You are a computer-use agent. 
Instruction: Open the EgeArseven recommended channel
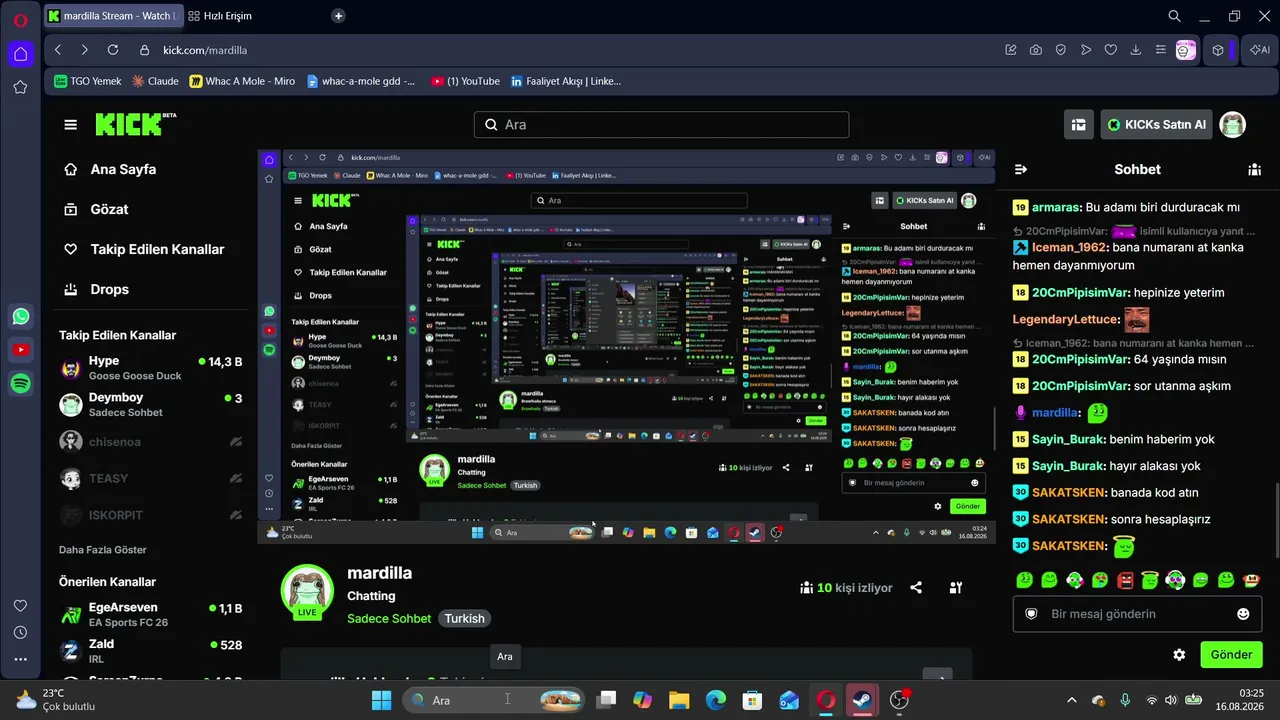pos(151,615)
